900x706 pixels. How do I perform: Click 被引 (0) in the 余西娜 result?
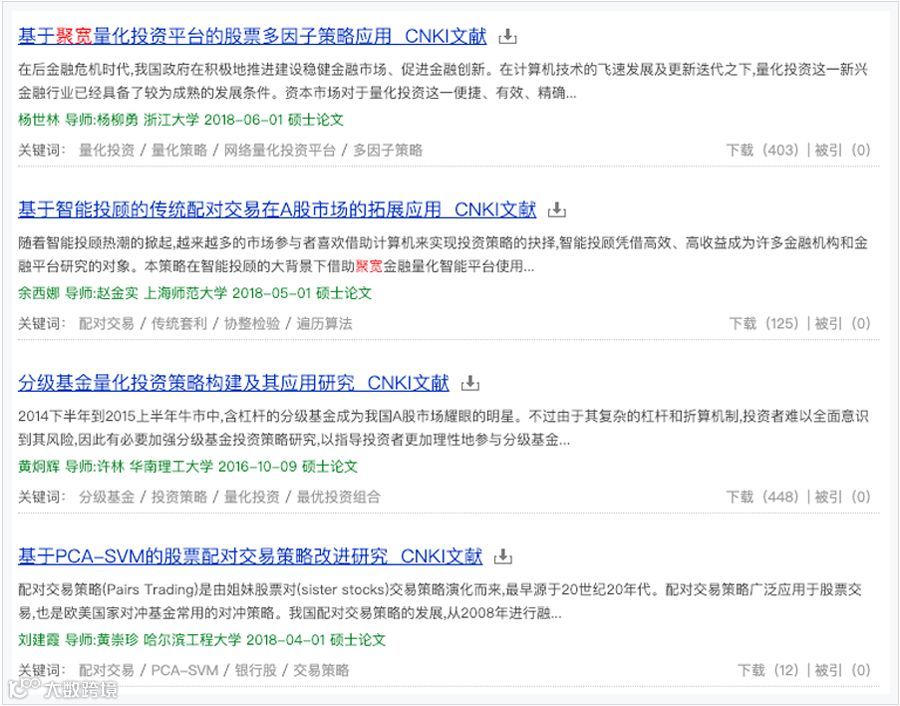843,324
